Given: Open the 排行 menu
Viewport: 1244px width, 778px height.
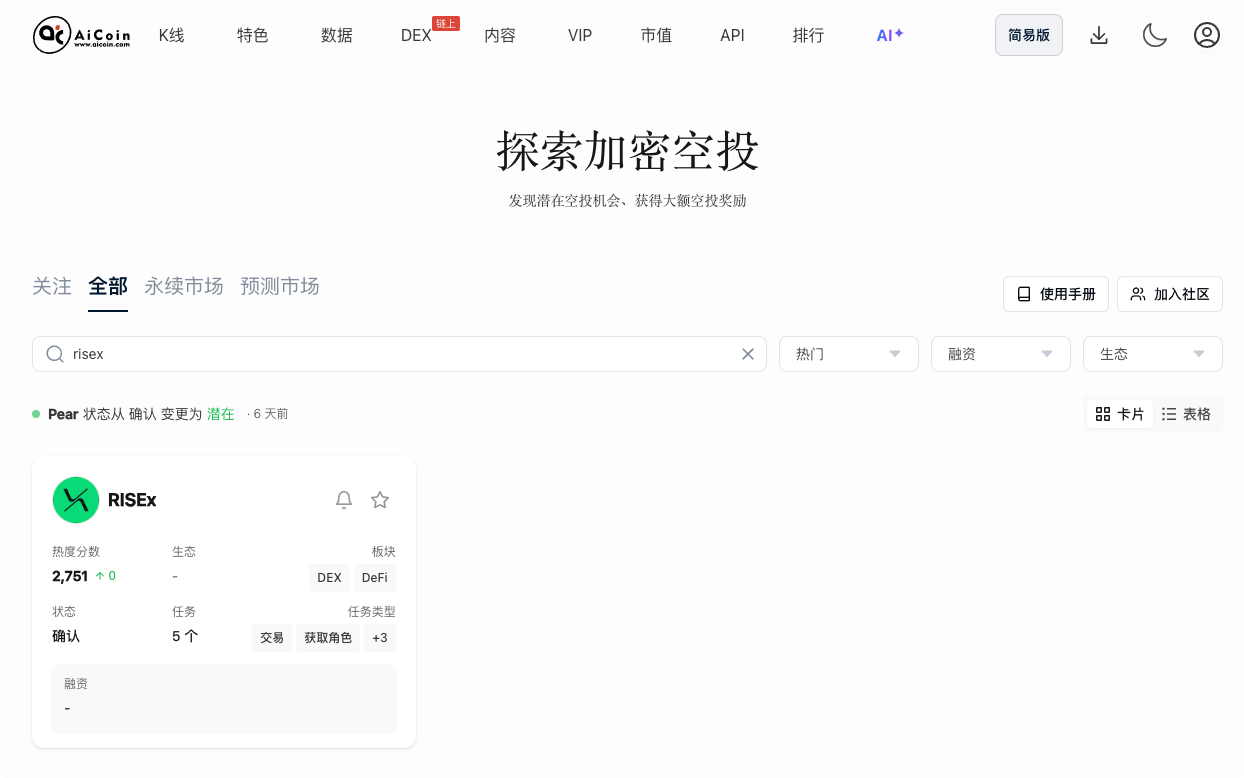Looking at the screenshot, I should (808, 35).
